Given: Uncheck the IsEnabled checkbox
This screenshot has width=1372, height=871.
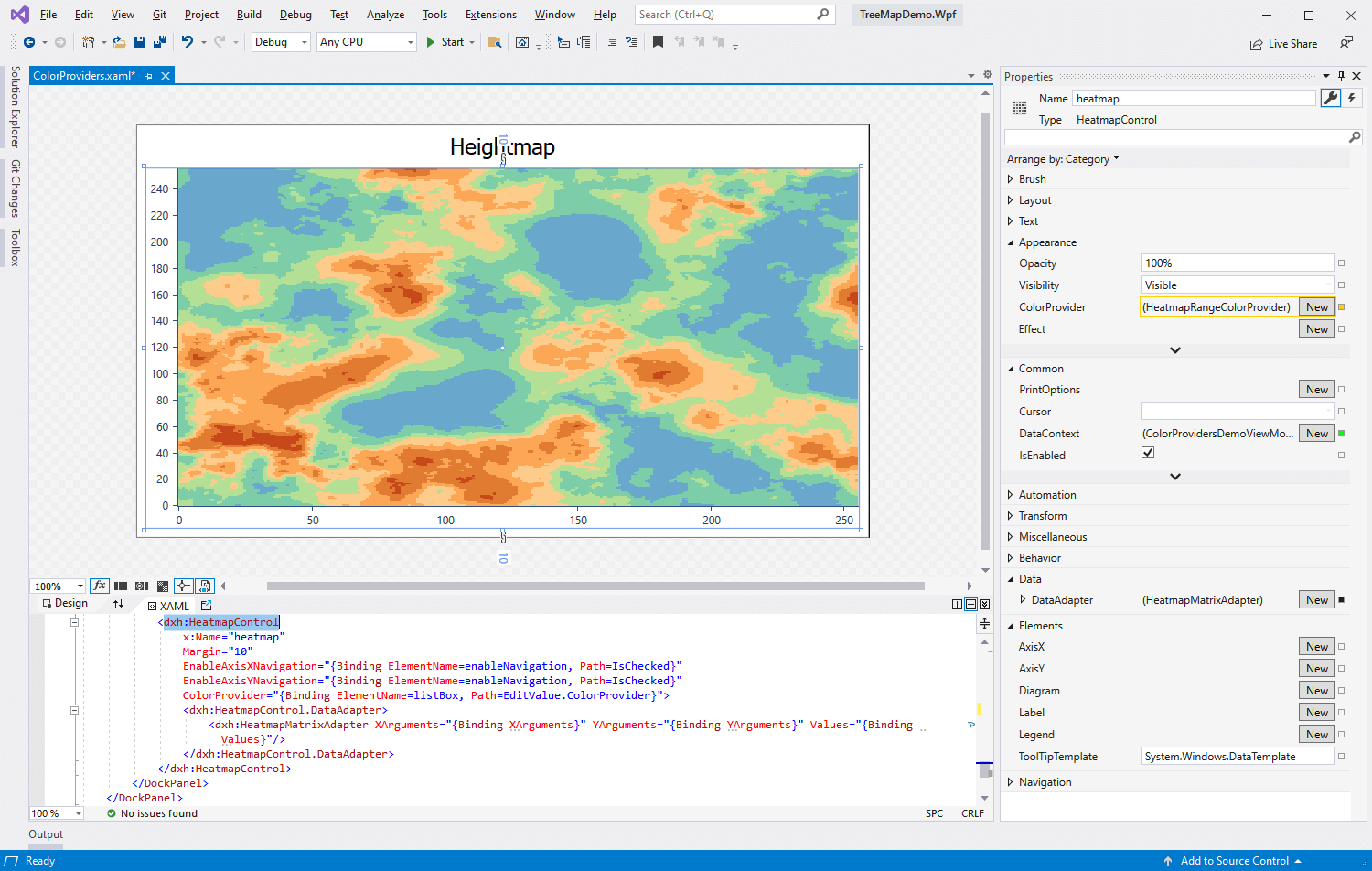Looking at the screenshot, I should [x=1148, y=453].
